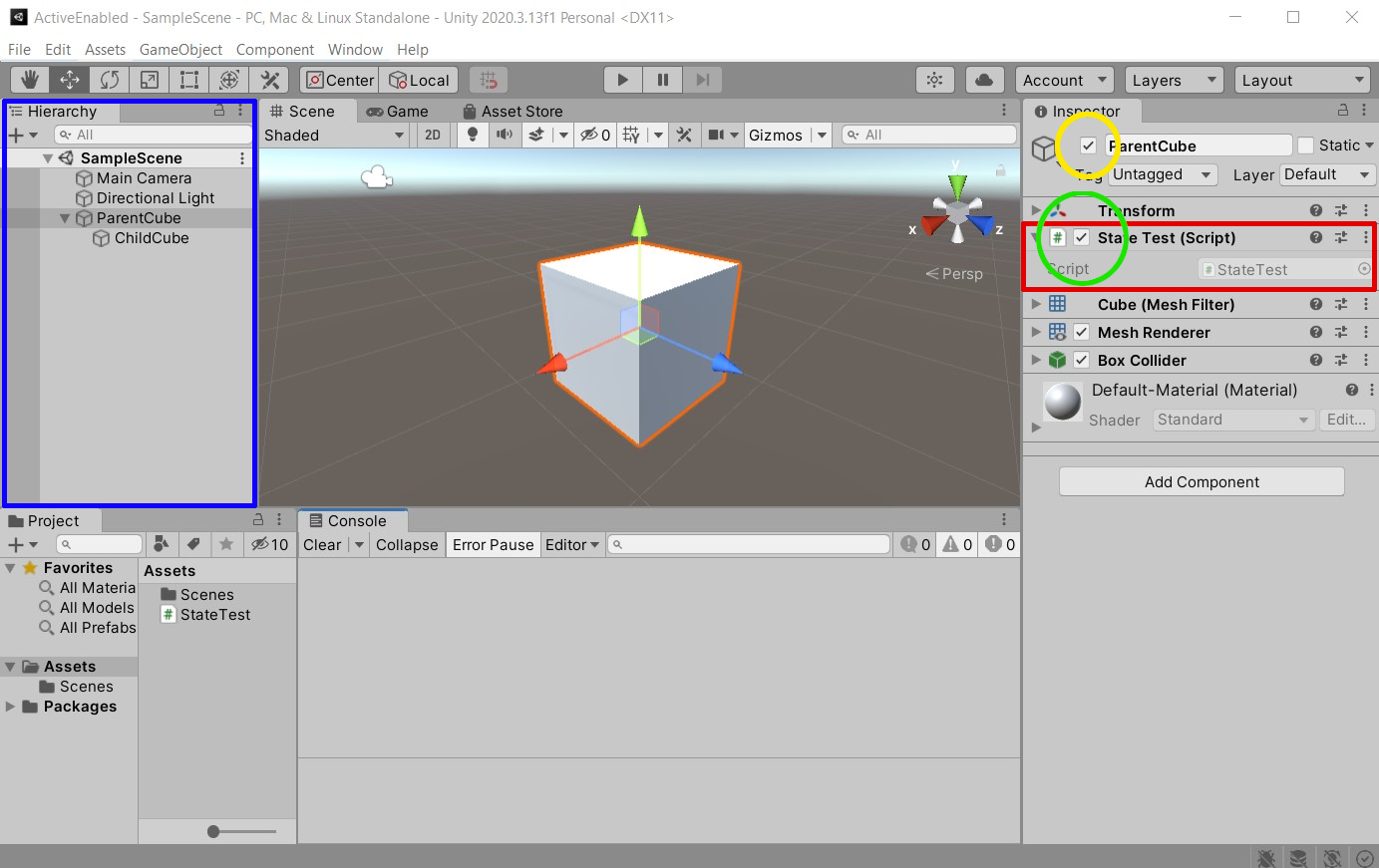Open the Untagged tag dropdown
The image size is (1379, 868).
pos(1164,174)
